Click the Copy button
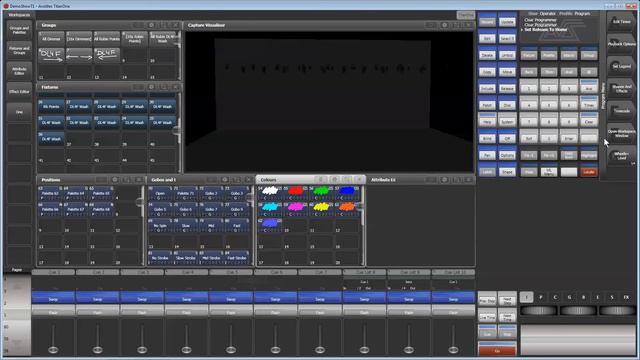This screenshot has width=640, height=360. [487, 72]
